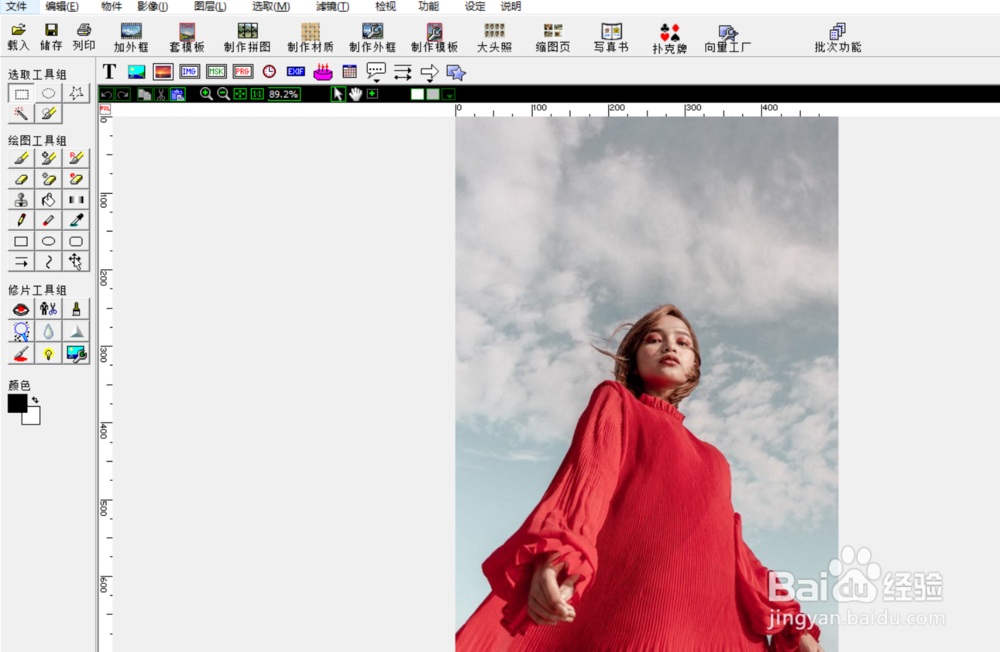The height and width of the screenshot is (652, 1000).
Task: Set zoom to 1:1 actual size
Action: tap(257, 94)
